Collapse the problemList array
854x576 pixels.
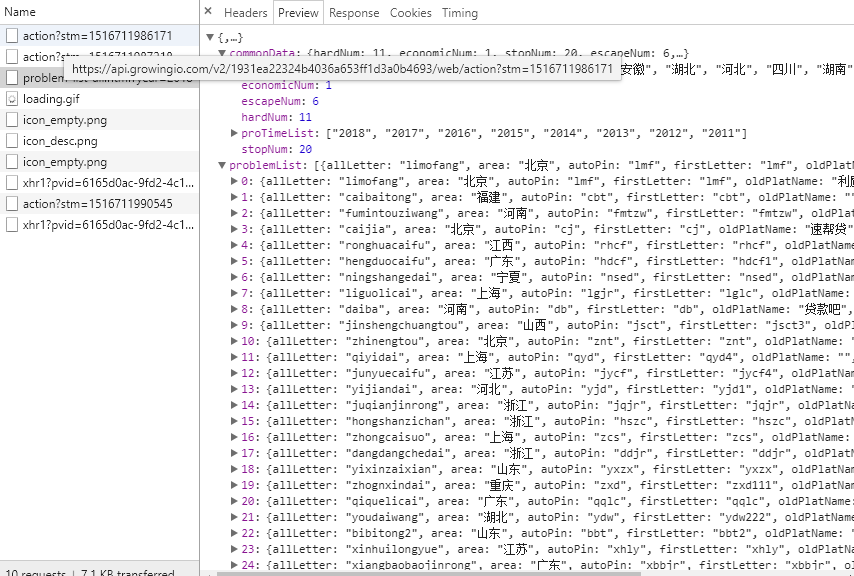tap(222, 165)
